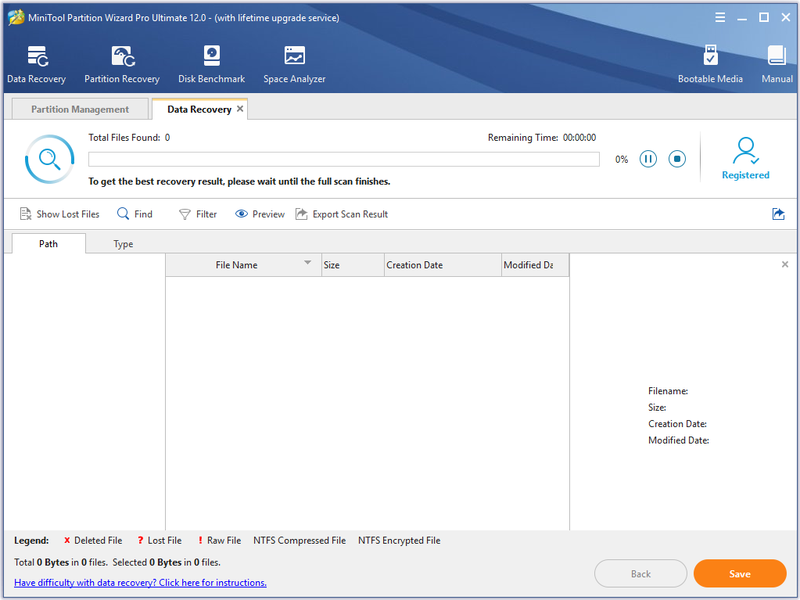Image resolution: width=800 pixels, height=600 pixels.
Task: Open the Data Recovery tool icon
Action: 37,56
